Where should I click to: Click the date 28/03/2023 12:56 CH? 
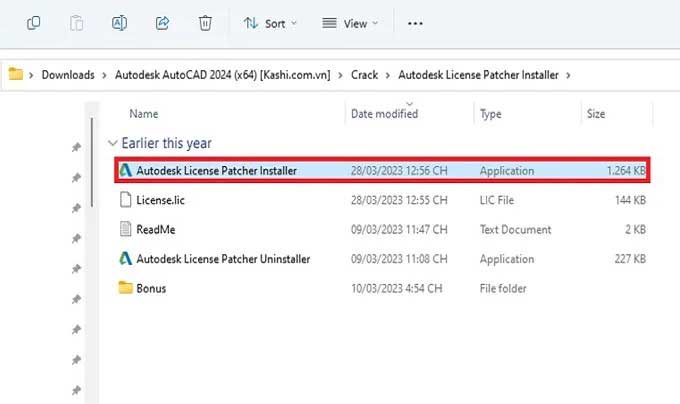[399, 171]
